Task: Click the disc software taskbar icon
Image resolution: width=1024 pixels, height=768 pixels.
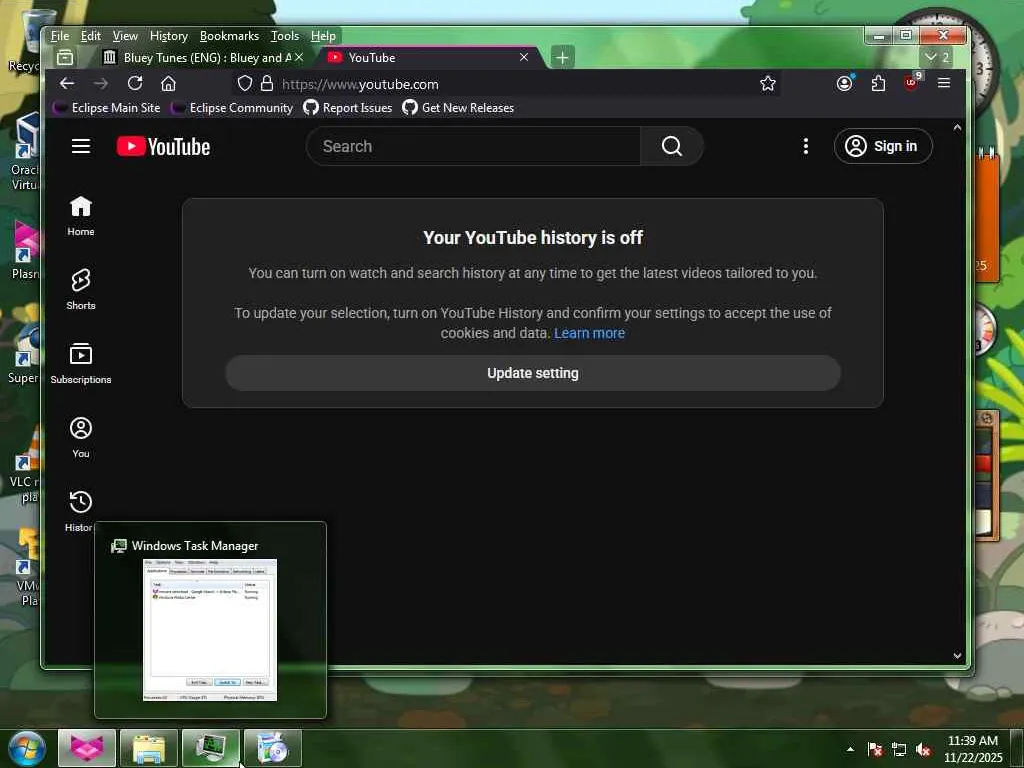Action: (273, 748)
